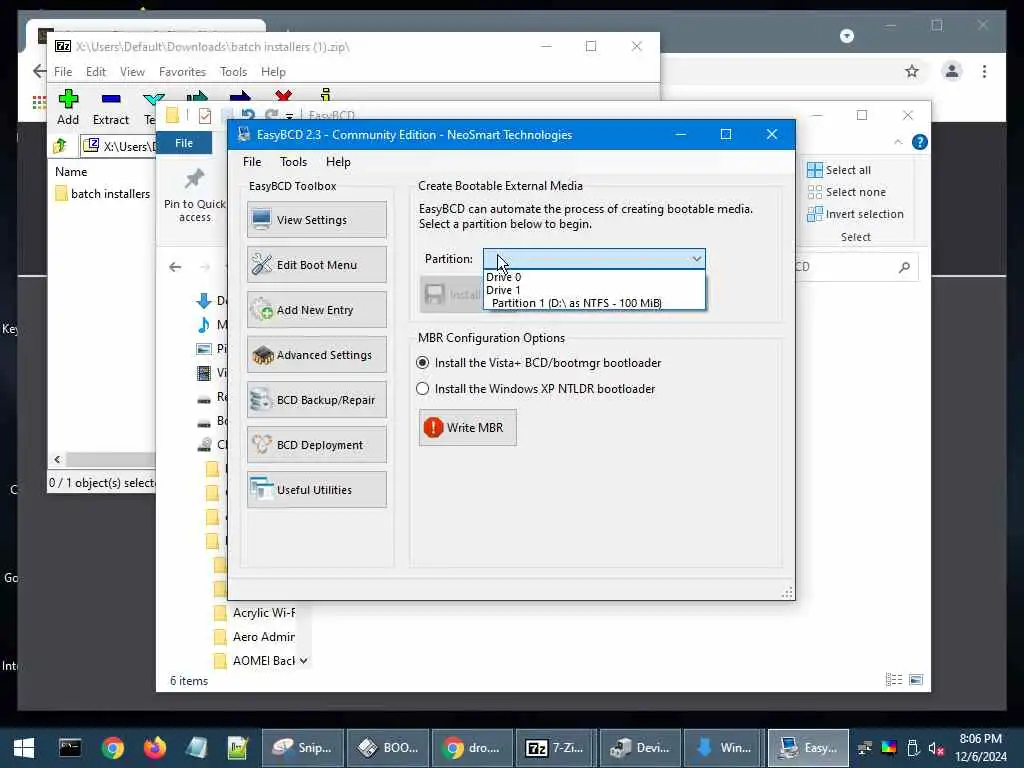Click the Info icon in 7-Zip toolbar
This screenshot has width=1024, height=768.
pyautogui.click(x=326, y=96)
